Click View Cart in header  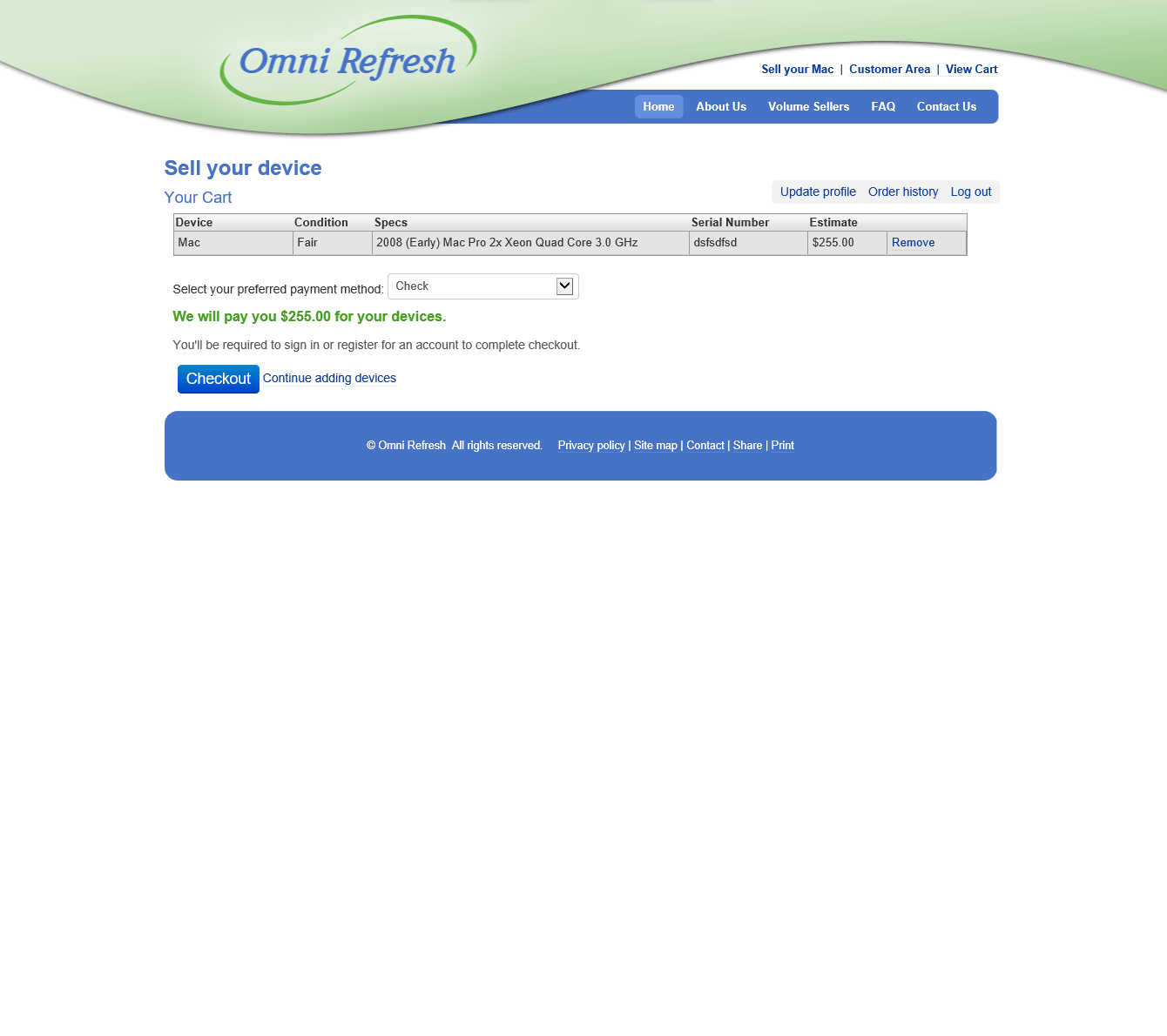(971, 70)
